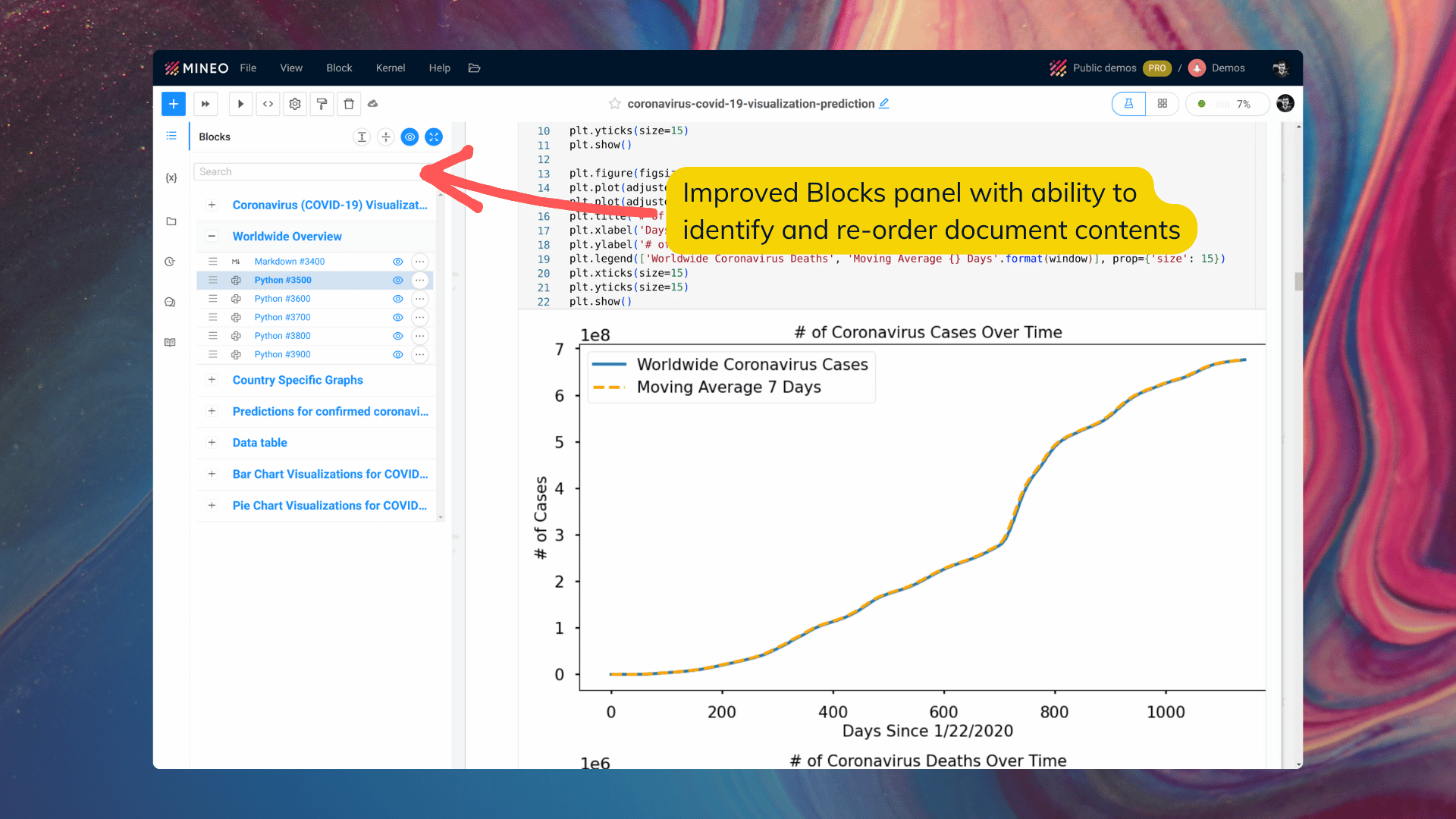Delete block using trash icon
Image resolution: width=1456 pixels, height=819 pixels.
pos(349,104)
